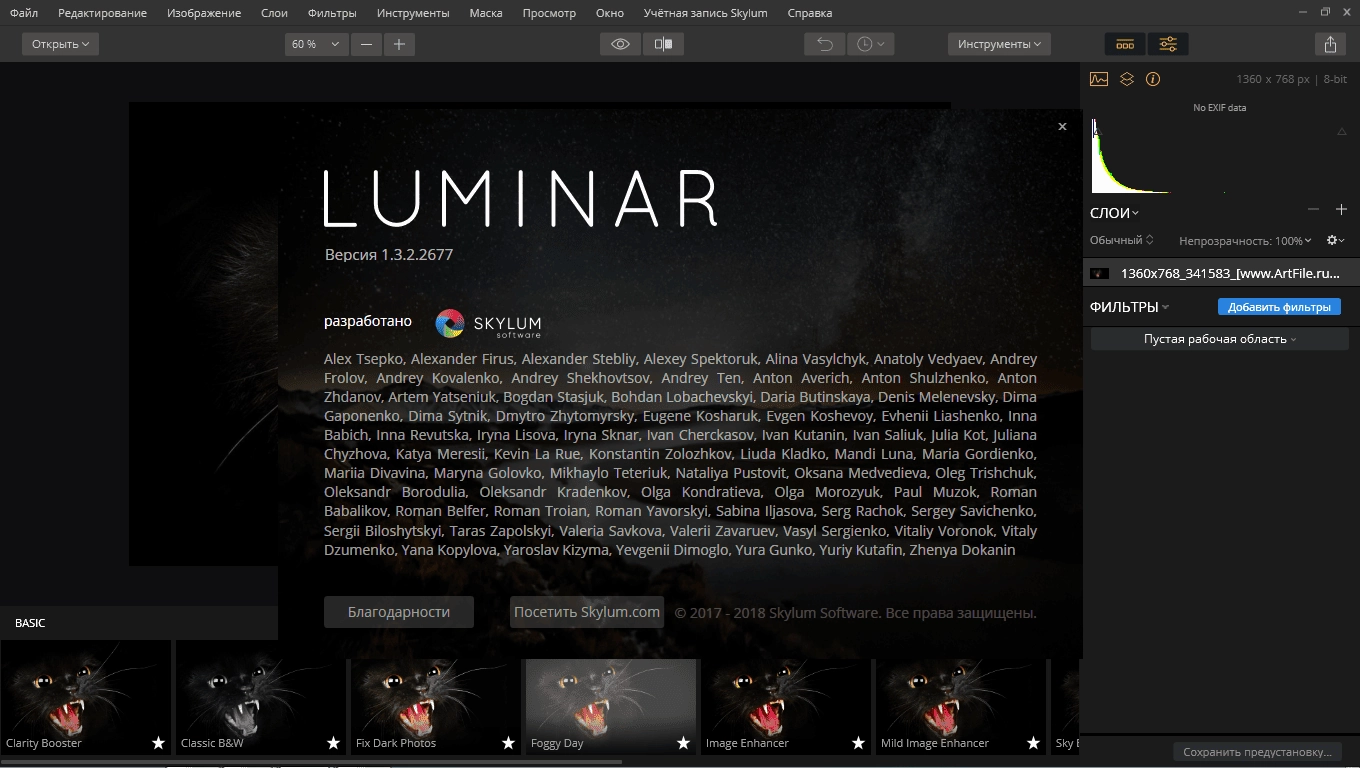Click the Открыть dropdown button
Image resolution: width=1360 pixels, height=768 pixels.
(60, 44)
